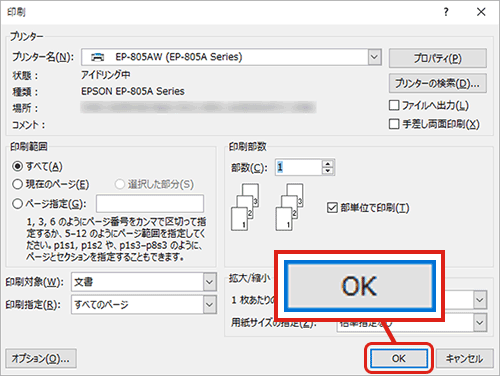
Task: Click the help question mark icon
Action: point(446,12)
